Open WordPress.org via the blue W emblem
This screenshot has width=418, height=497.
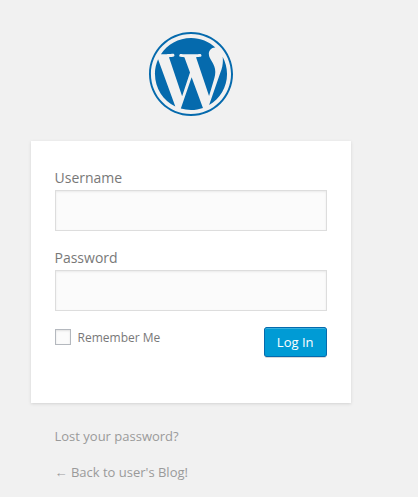191,74
